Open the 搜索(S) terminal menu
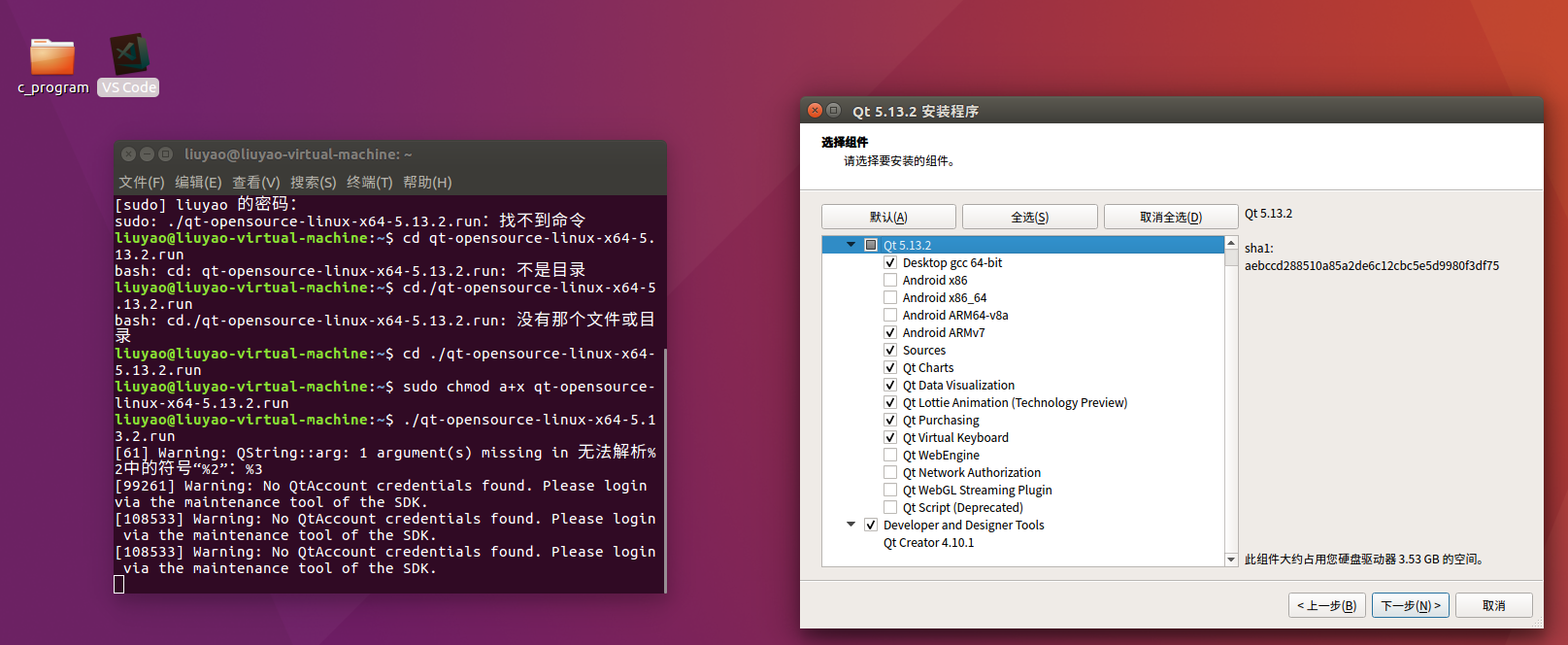Viewport: 1568px width, 645px height. 314,183
